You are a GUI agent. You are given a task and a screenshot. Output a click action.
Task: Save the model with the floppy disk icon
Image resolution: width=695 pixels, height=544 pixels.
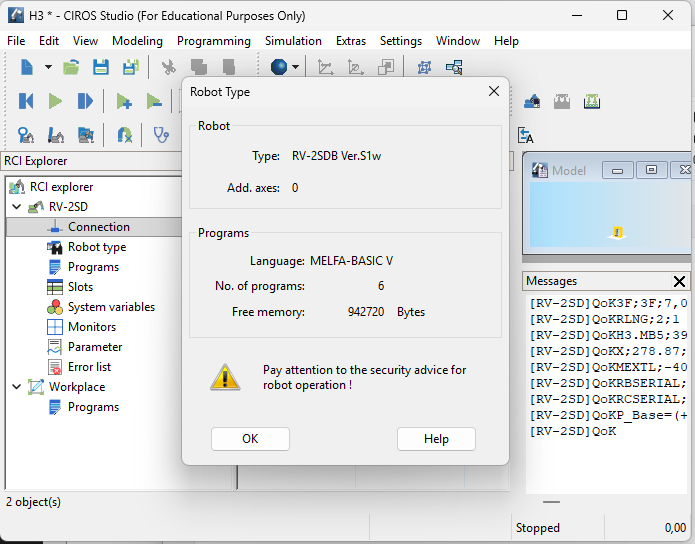point(101,67)
